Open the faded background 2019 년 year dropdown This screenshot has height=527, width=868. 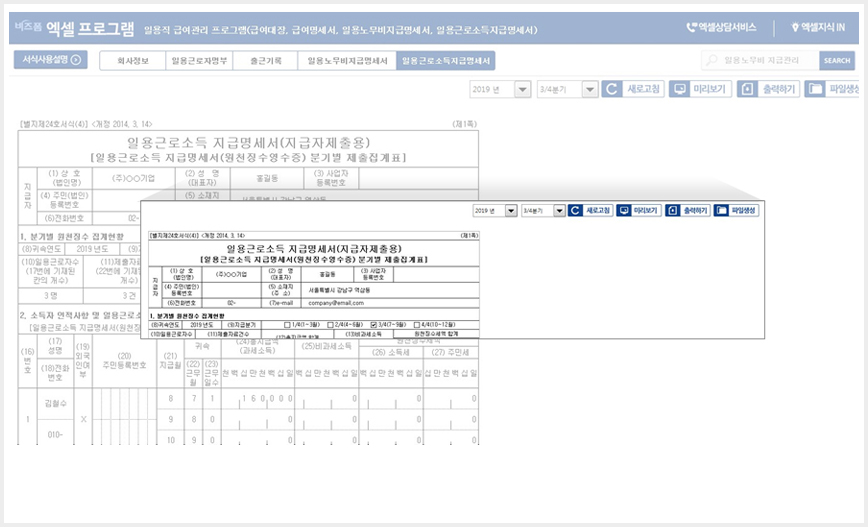[523, 89]
